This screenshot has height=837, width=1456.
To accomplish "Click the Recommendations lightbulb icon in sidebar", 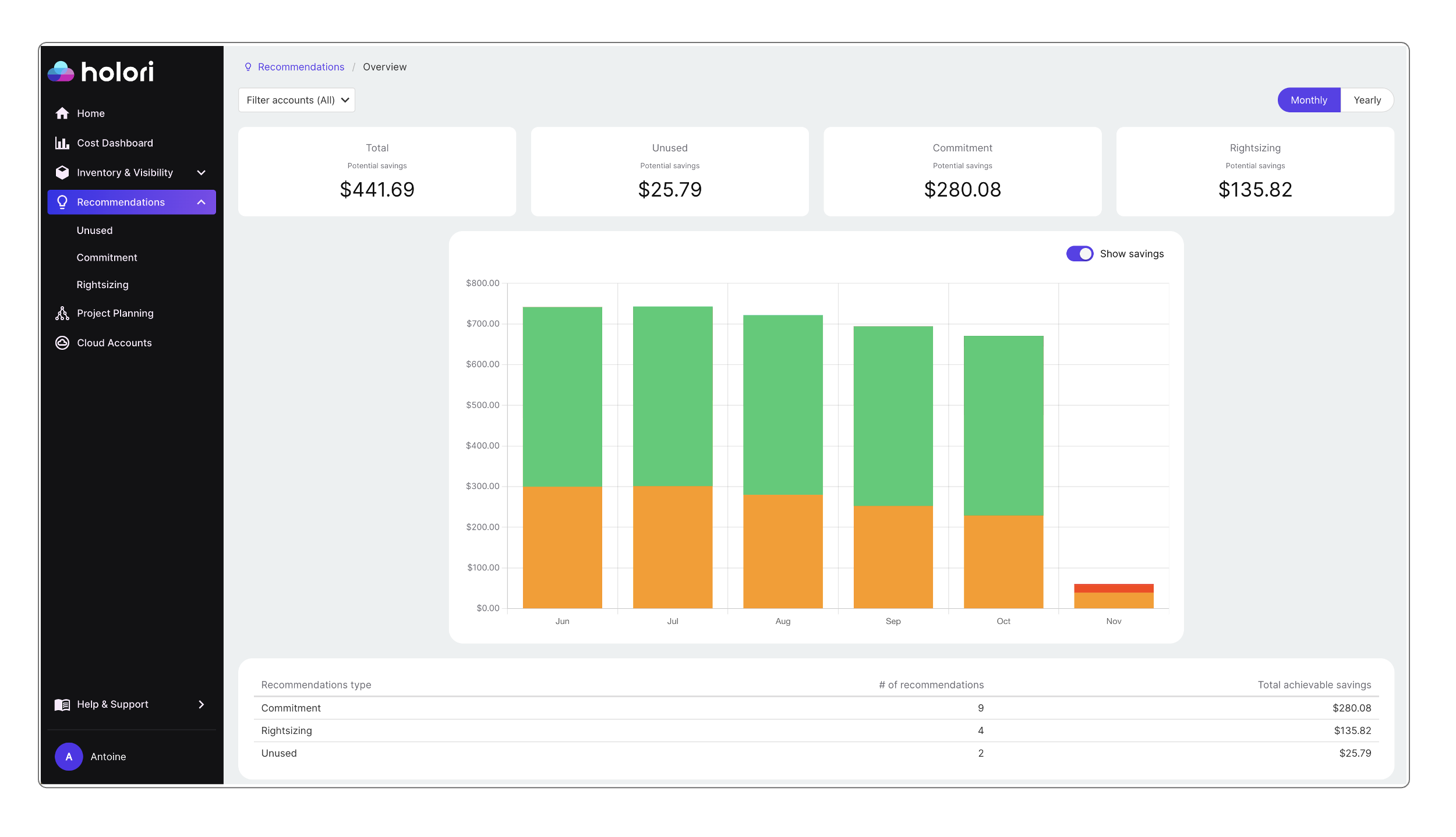I will click(62, 202).
